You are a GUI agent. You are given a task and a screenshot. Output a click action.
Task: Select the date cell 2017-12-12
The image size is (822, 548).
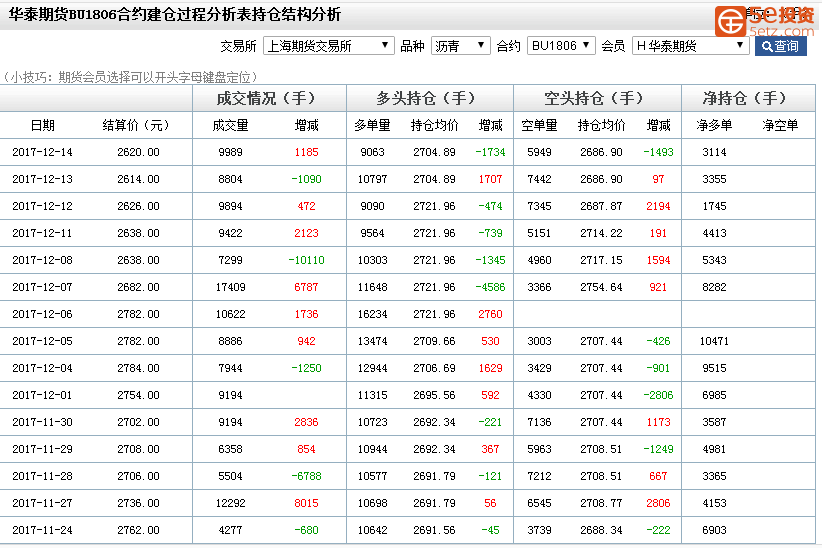tap(42, 207)
